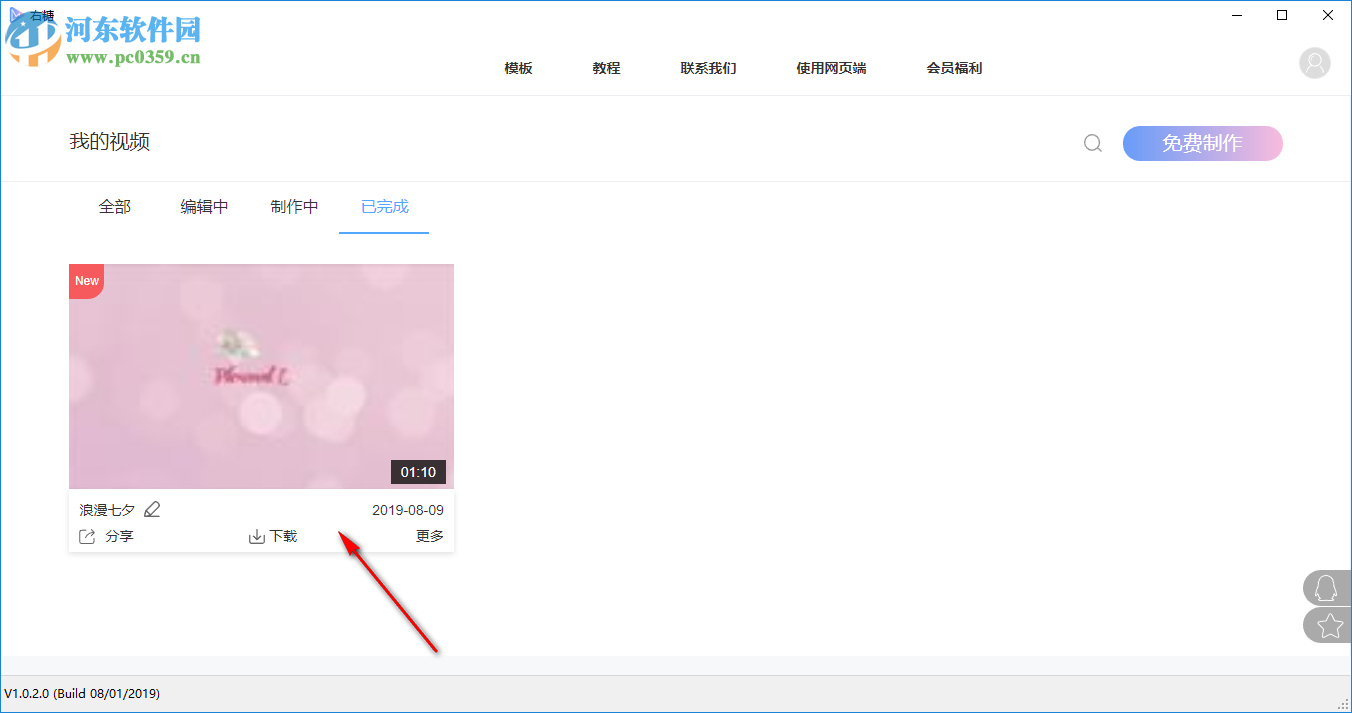
Task: Switch to the 制作中 tab
Action: tap(294, 207)
